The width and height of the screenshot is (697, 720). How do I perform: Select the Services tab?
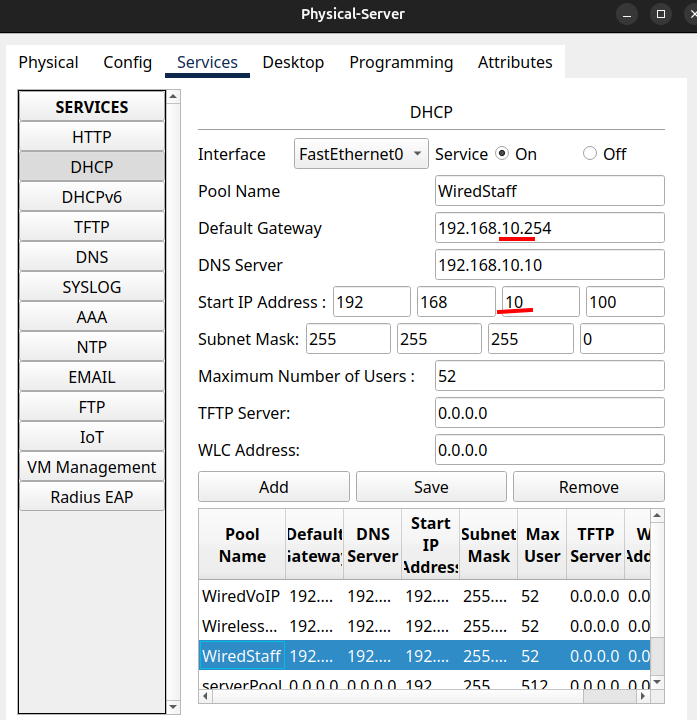(208, 62)
